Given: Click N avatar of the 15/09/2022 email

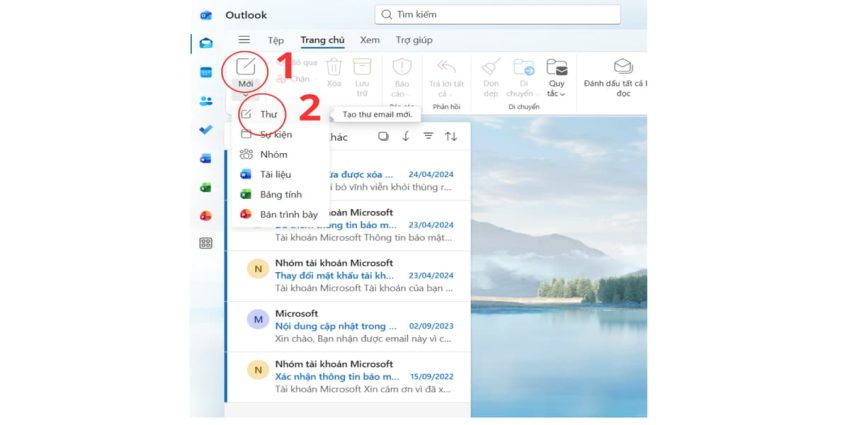Looking at the screenshot, I should pyautogui.click(x=258, y=370).
